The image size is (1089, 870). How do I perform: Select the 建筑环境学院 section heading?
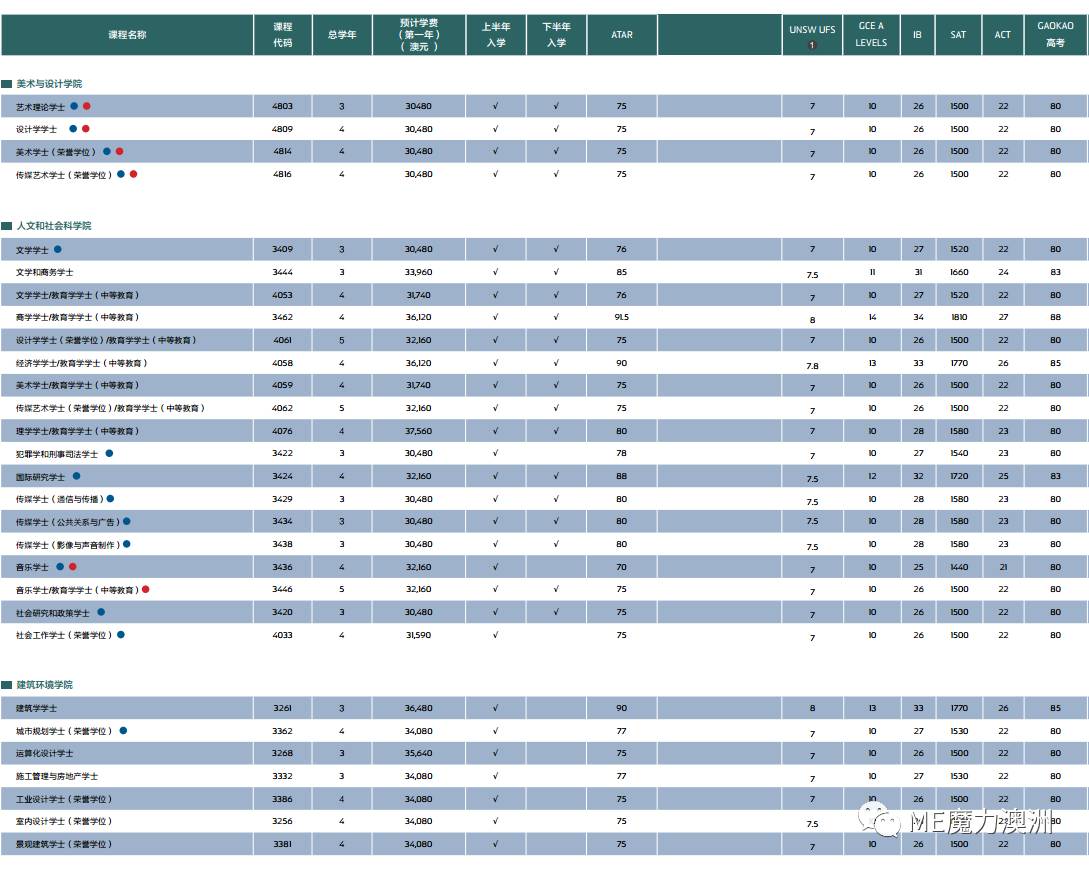tap(44, 685)
